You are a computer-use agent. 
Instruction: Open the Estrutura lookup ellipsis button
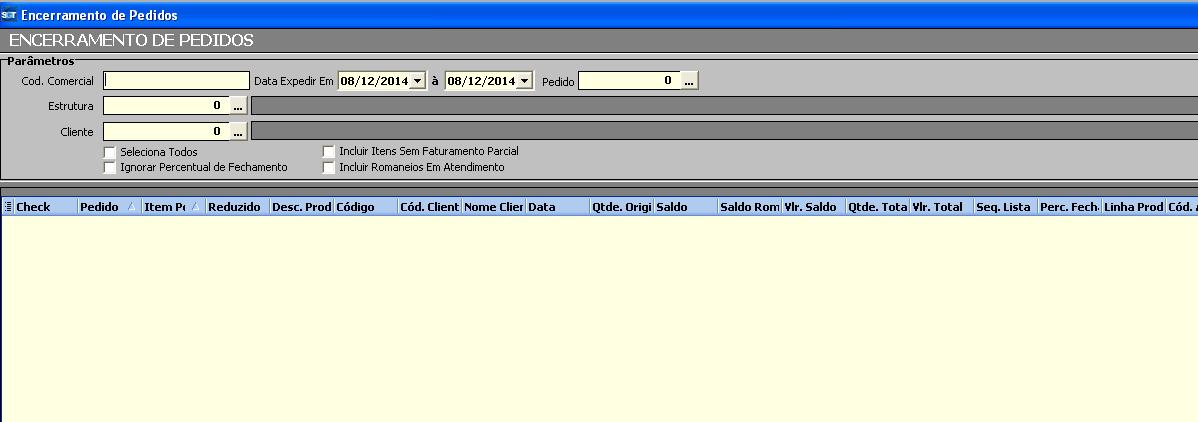[x=238, y=105]
